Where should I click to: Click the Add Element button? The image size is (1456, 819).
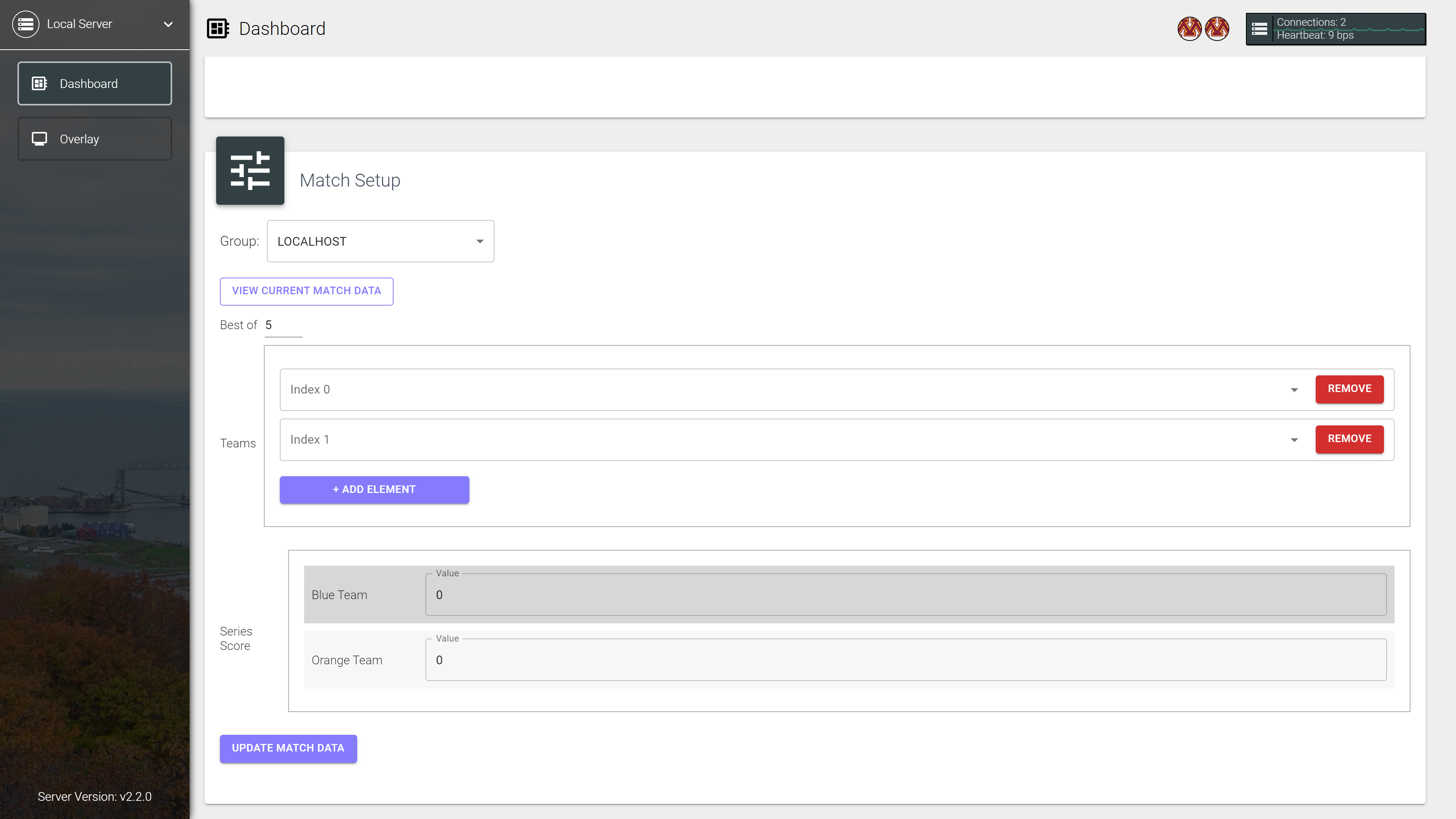pyautogui.click(x=374, y=490)
